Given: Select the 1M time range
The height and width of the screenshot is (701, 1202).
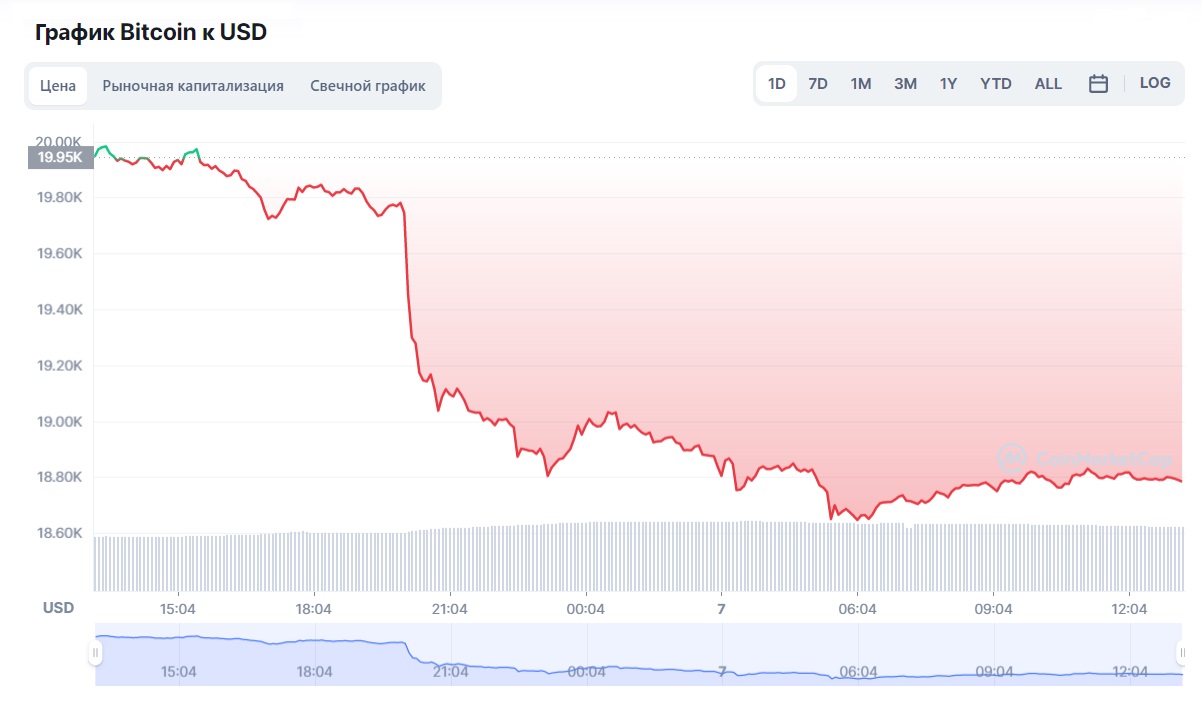Looking at the screenshot, I should [861, 84].
